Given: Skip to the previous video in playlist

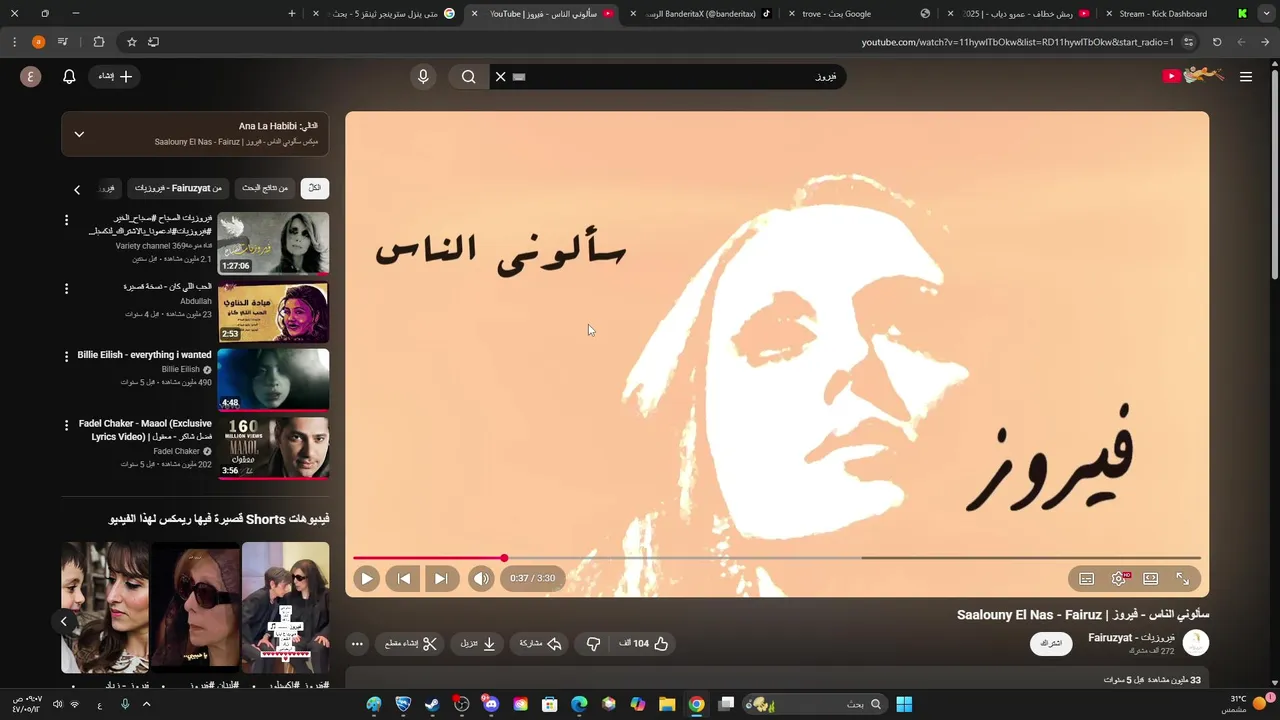Looking at the screenshot, I should pos(404,578).
